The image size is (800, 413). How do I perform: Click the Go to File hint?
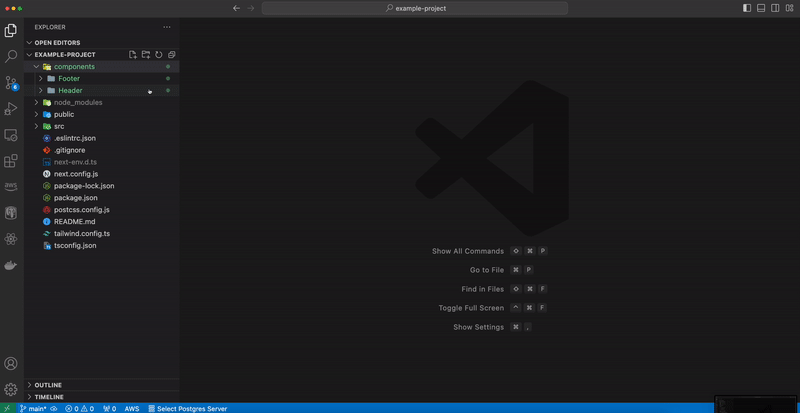point(487,270)
